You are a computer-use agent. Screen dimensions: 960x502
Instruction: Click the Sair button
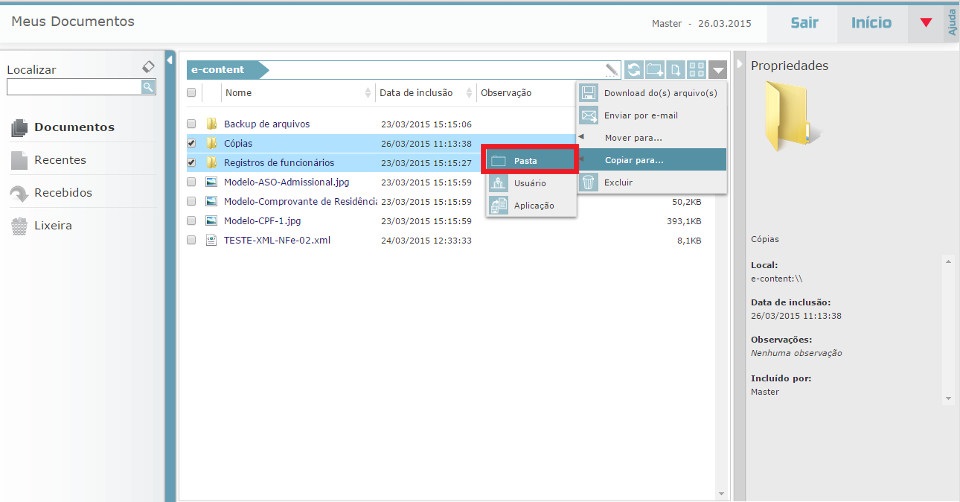click(804, 22)
